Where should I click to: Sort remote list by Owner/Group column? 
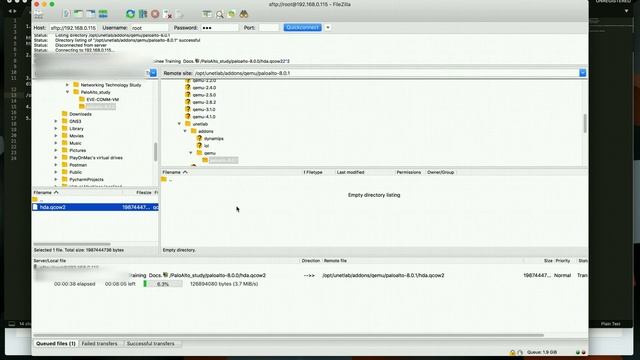coord(440,172)
